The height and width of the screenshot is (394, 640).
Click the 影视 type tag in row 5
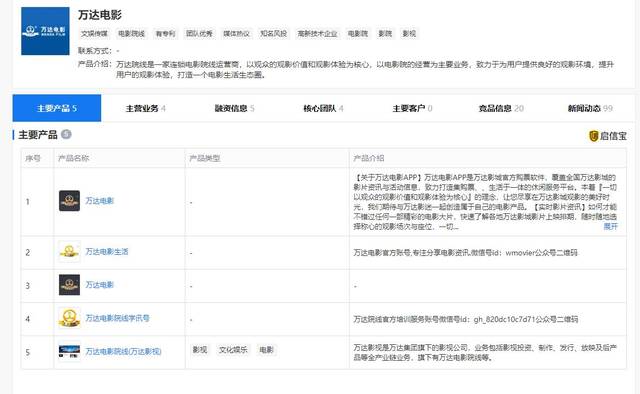click(x=200, y=350)
